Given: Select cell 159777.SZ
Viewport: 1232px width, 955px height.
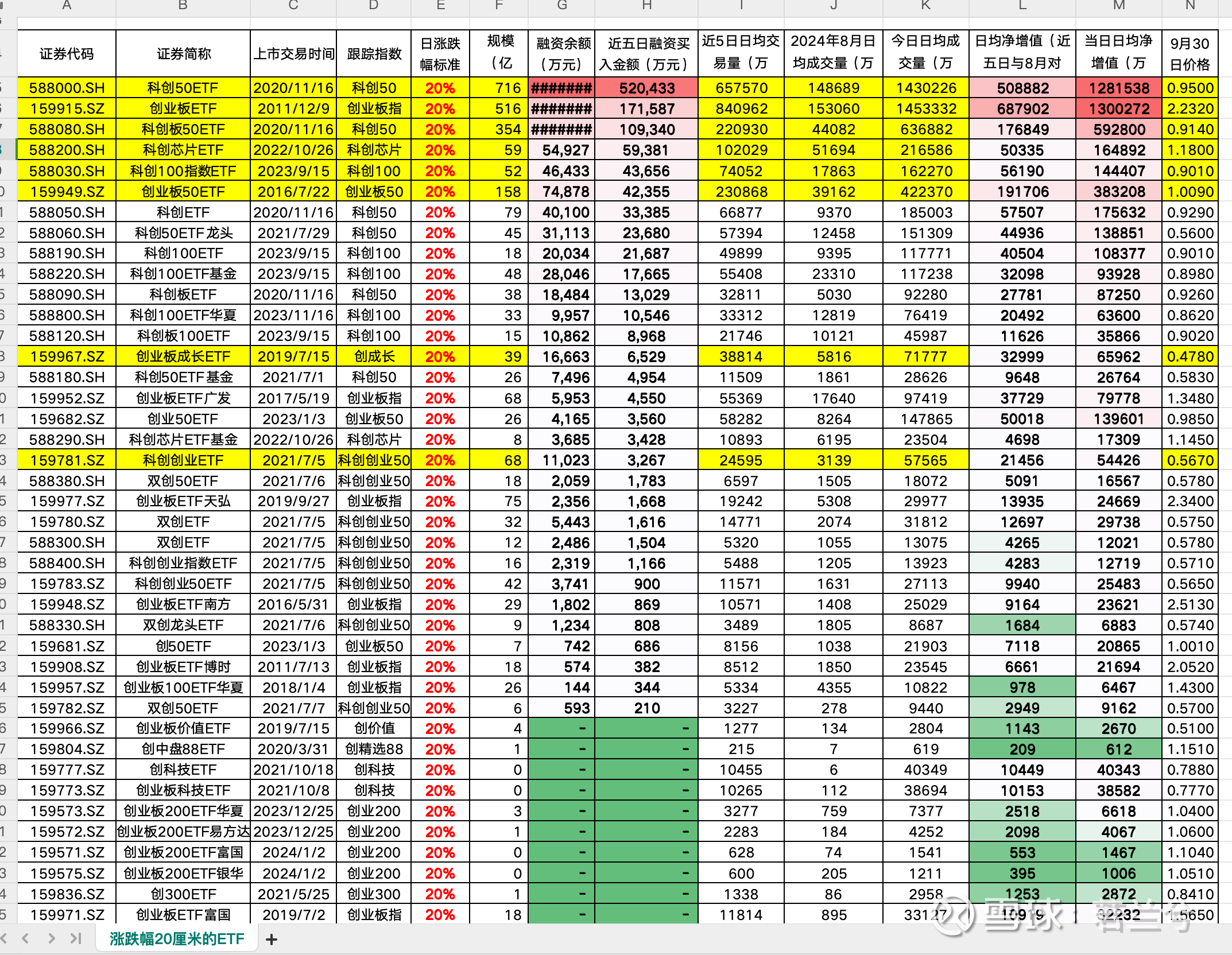Looking at the screenshot, I should click(67, 770).
